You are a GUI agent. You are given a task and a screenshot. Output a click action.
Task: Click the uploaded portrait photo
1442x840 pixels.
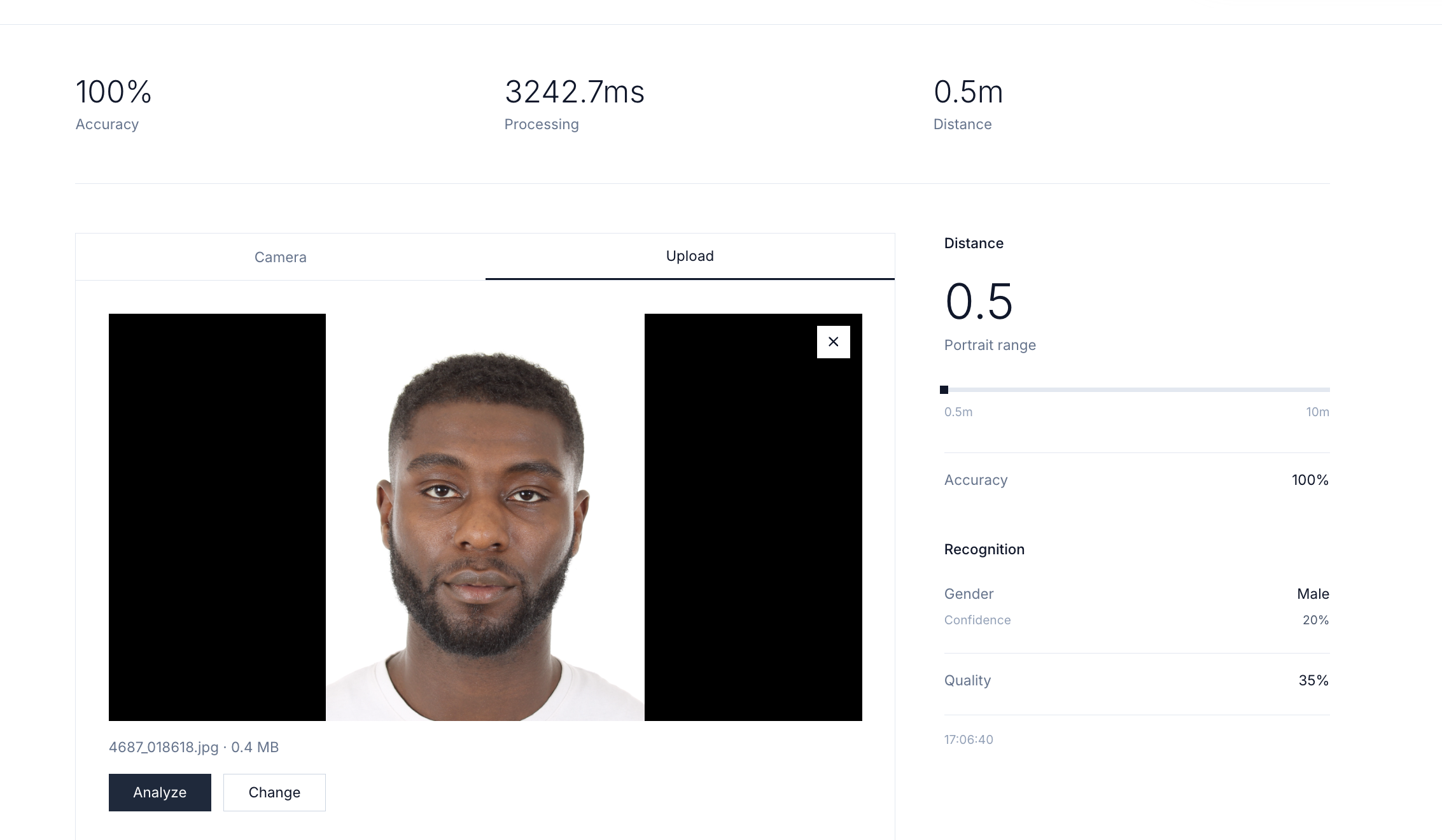pos(485,517)
